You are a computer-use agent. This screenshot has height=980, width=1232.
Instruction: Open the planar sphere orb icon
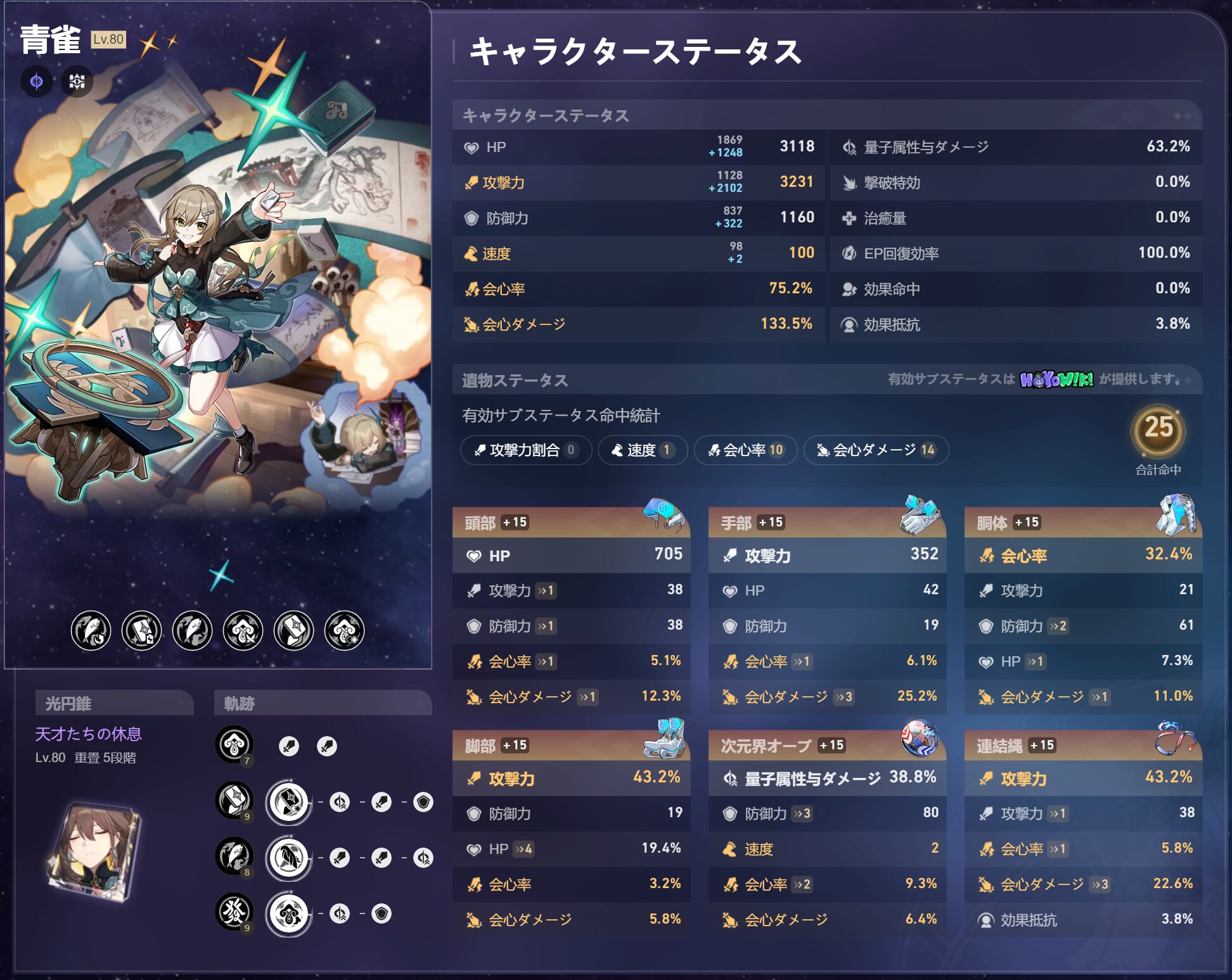click(x=920, y=737)
